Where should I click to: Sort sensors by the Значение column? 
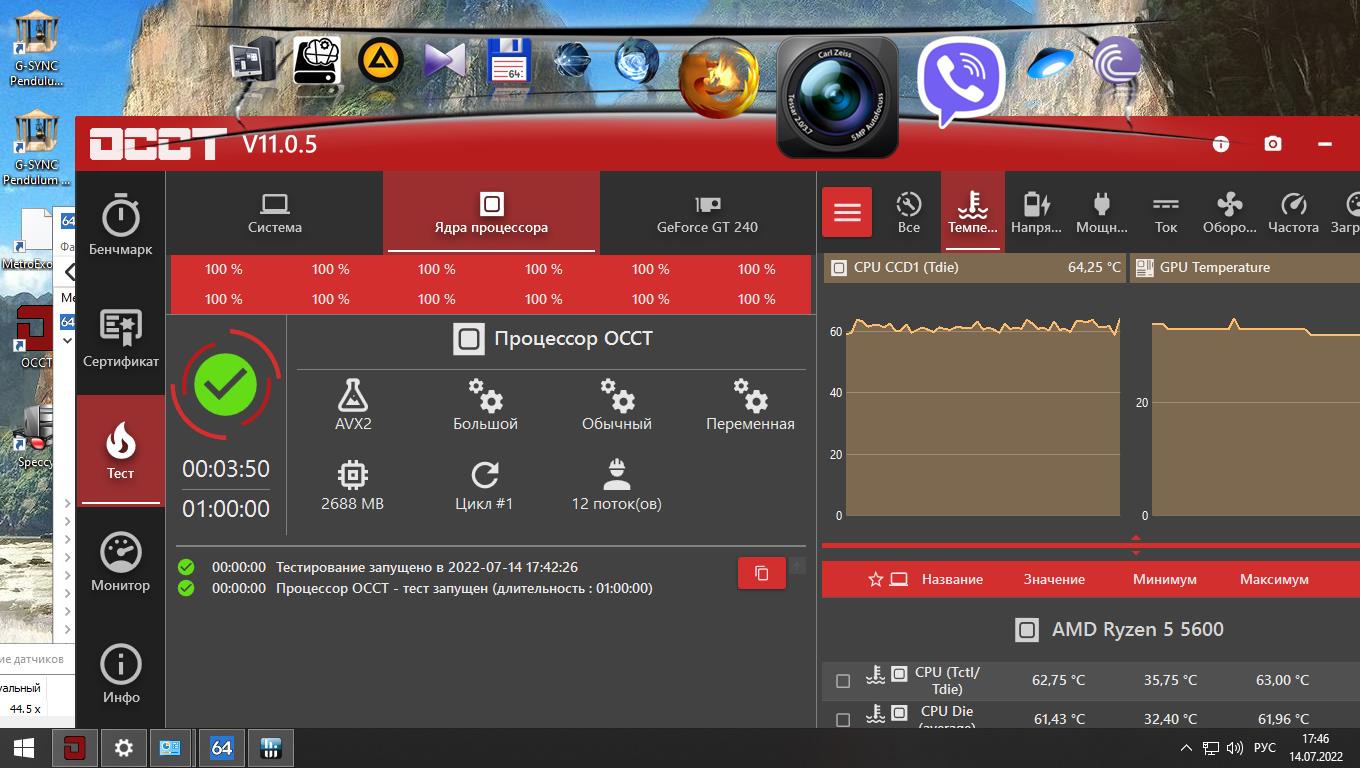[1054, 579]
